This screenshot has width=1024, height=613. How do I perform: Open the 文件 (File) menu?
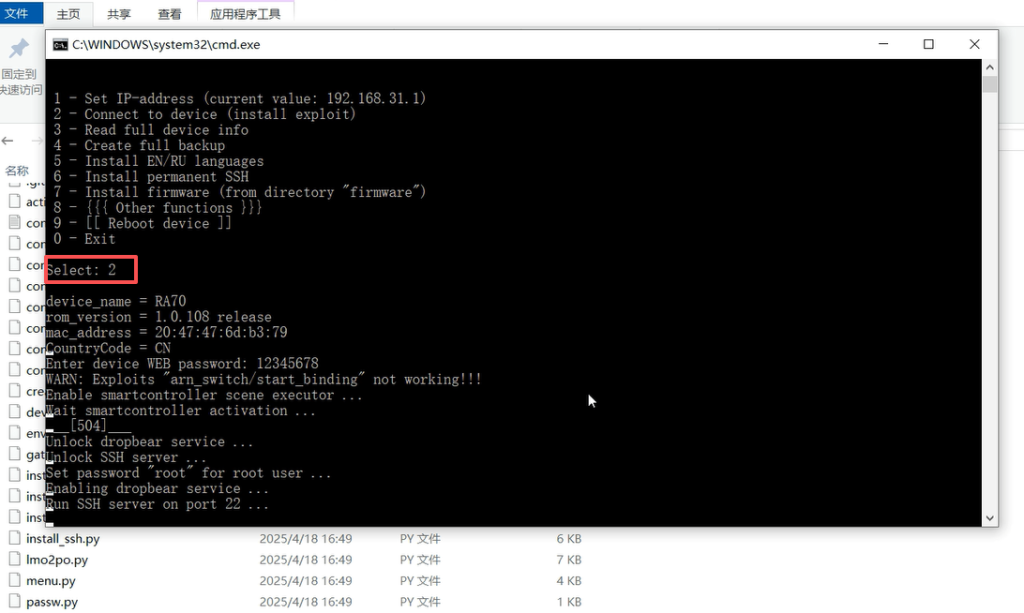(x=17, y=14)
